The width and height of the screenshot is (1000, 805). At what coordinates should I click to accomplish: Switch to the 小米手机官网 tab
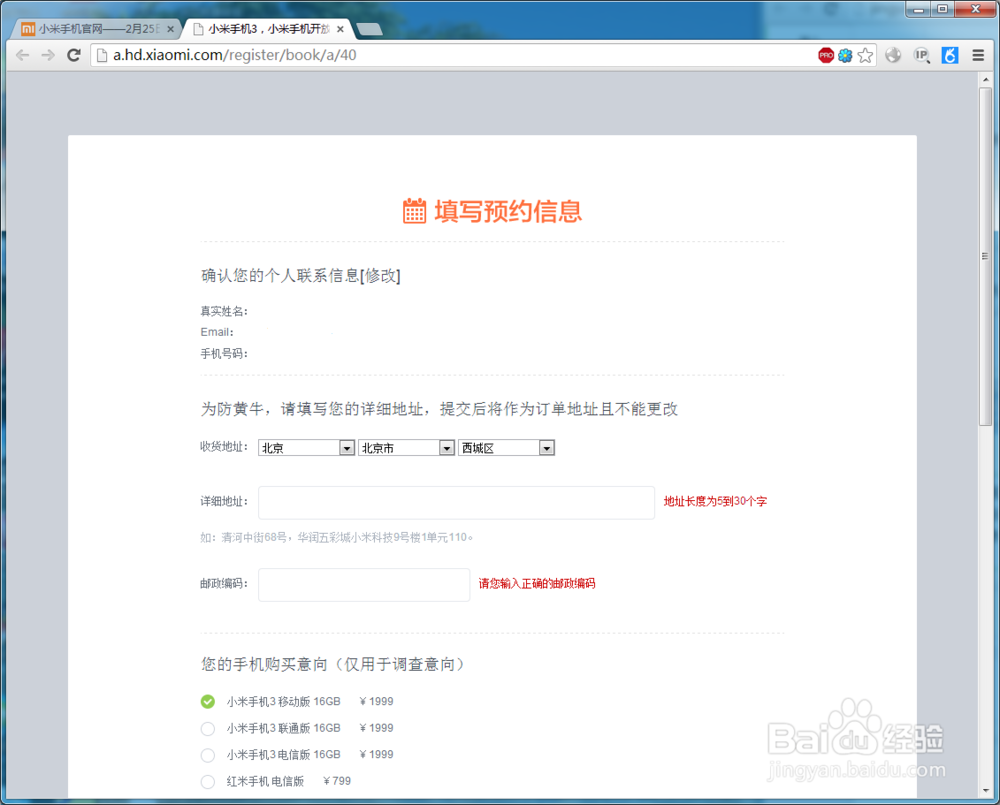click(96, 29)
